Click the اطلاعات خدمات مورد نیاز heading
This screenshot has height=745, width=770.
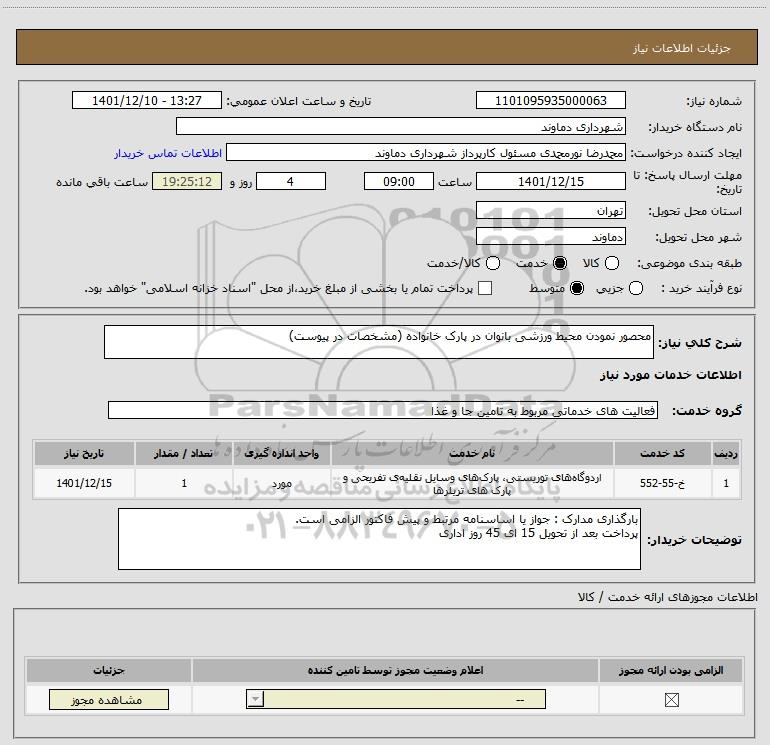coord(670,375)
